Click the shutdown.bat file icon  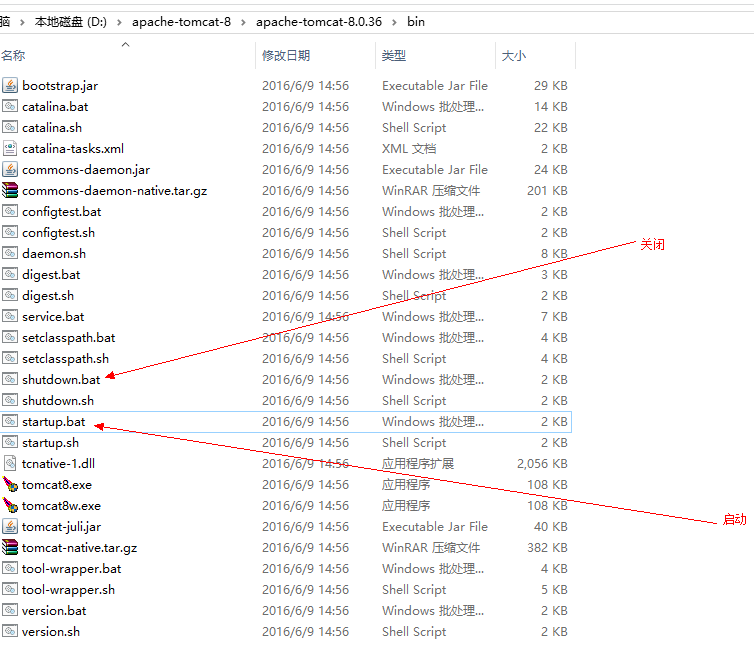10,379
